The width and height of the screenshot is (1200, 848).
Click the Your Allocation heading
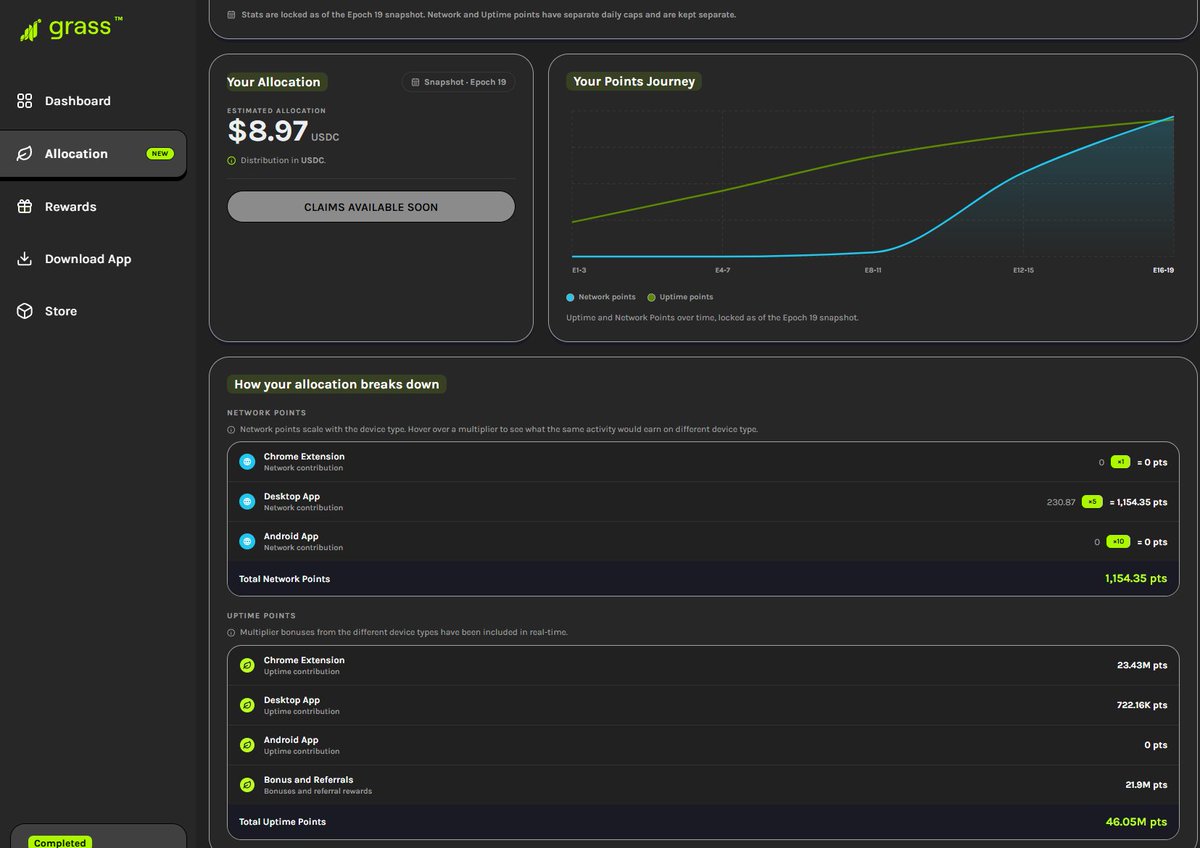[274, 82]
